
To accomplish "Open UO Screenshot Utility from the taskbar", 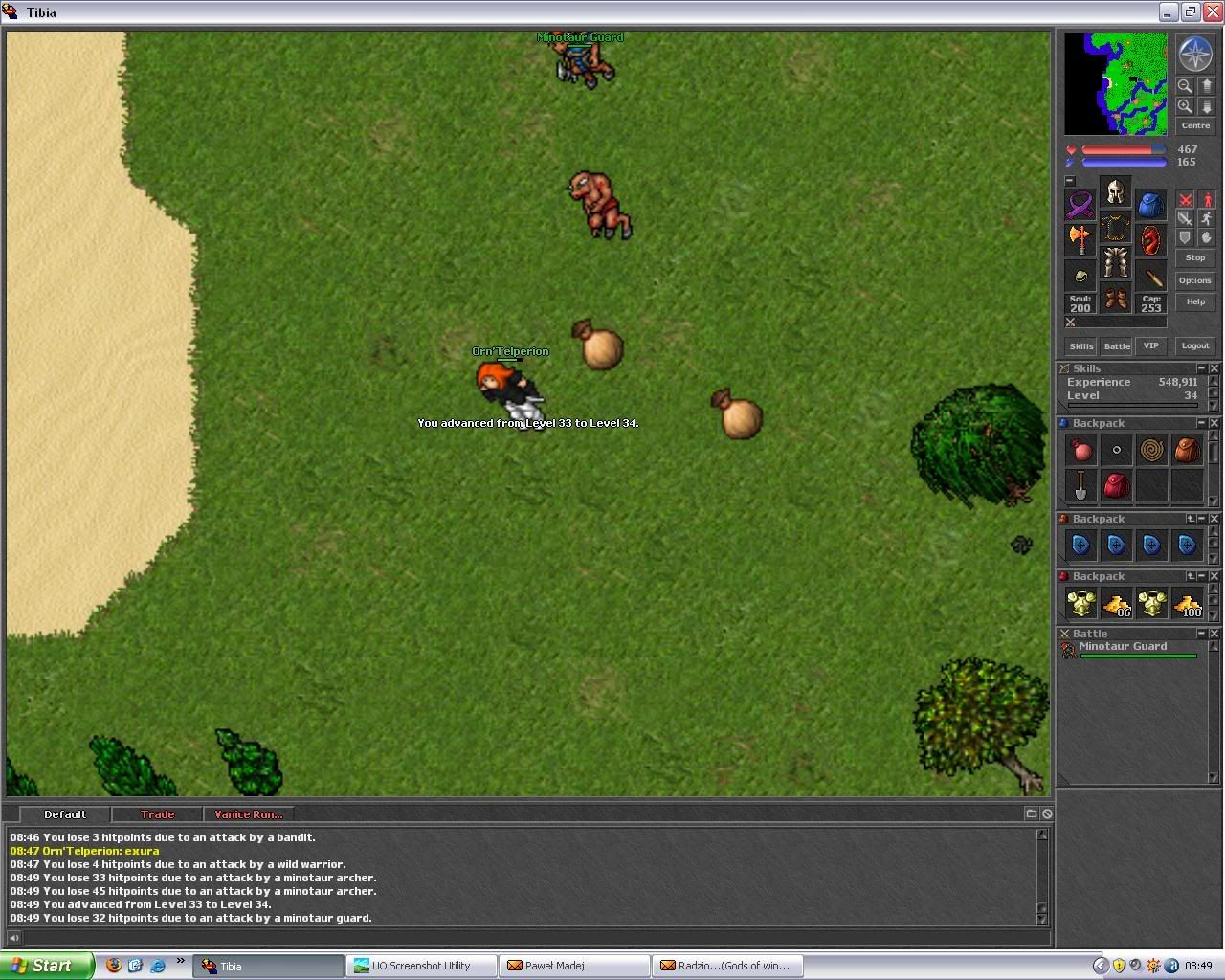I will pyautogui.click(x=421, y=966).
